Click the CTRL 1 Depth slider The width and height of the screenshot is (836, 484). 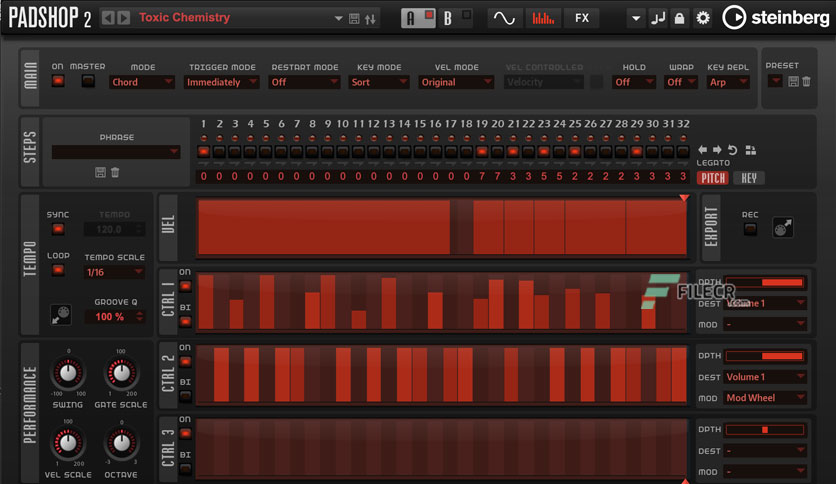[x=765, y=283]
